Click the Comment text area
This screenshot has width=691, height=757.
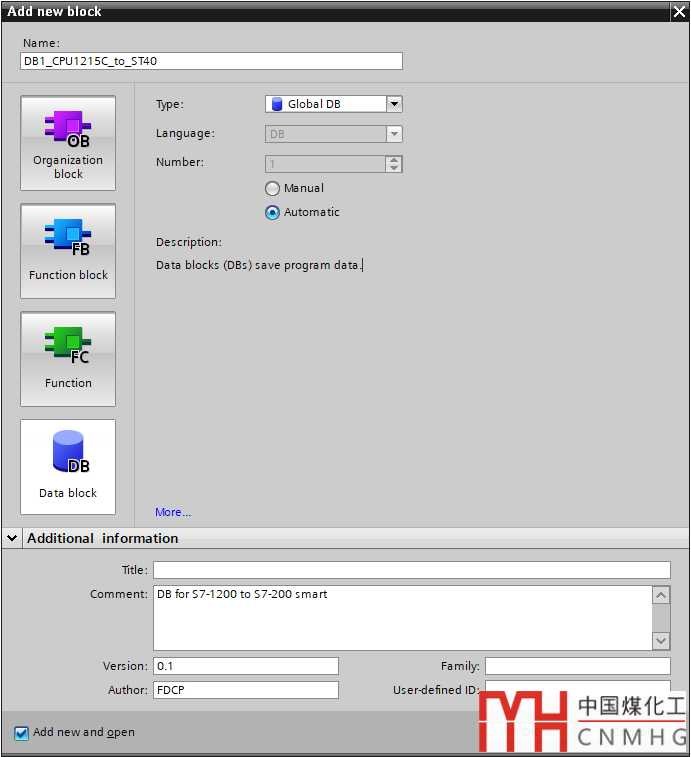click(403, 618)
